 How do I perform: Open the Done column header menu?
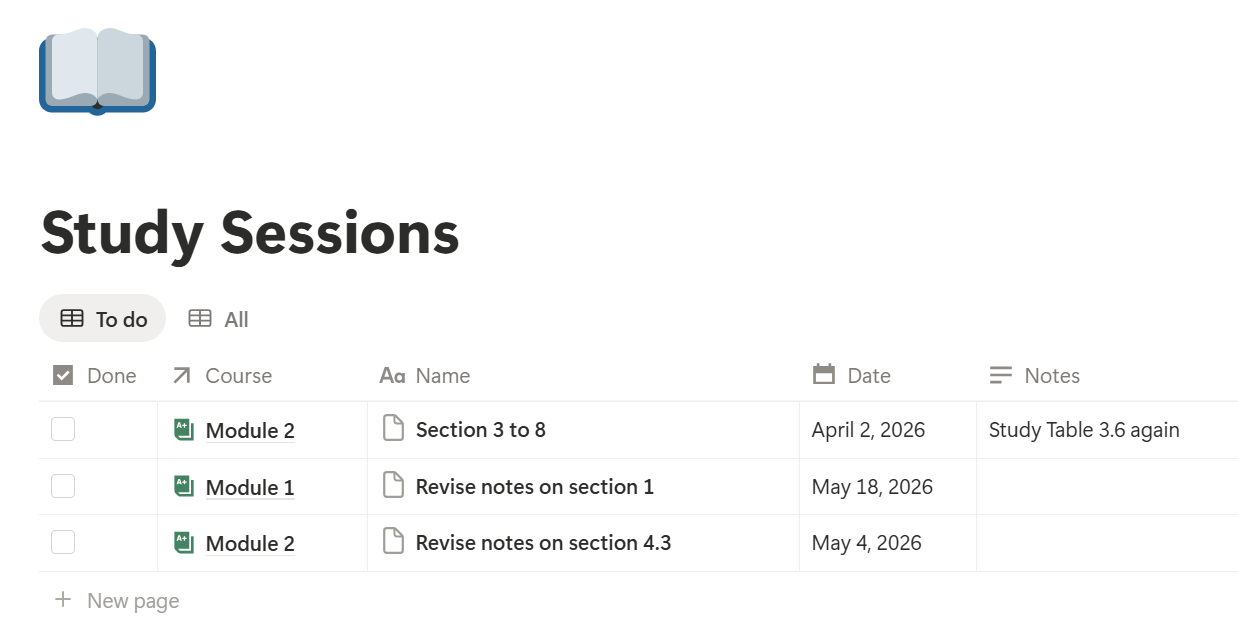tap(98, 375)
